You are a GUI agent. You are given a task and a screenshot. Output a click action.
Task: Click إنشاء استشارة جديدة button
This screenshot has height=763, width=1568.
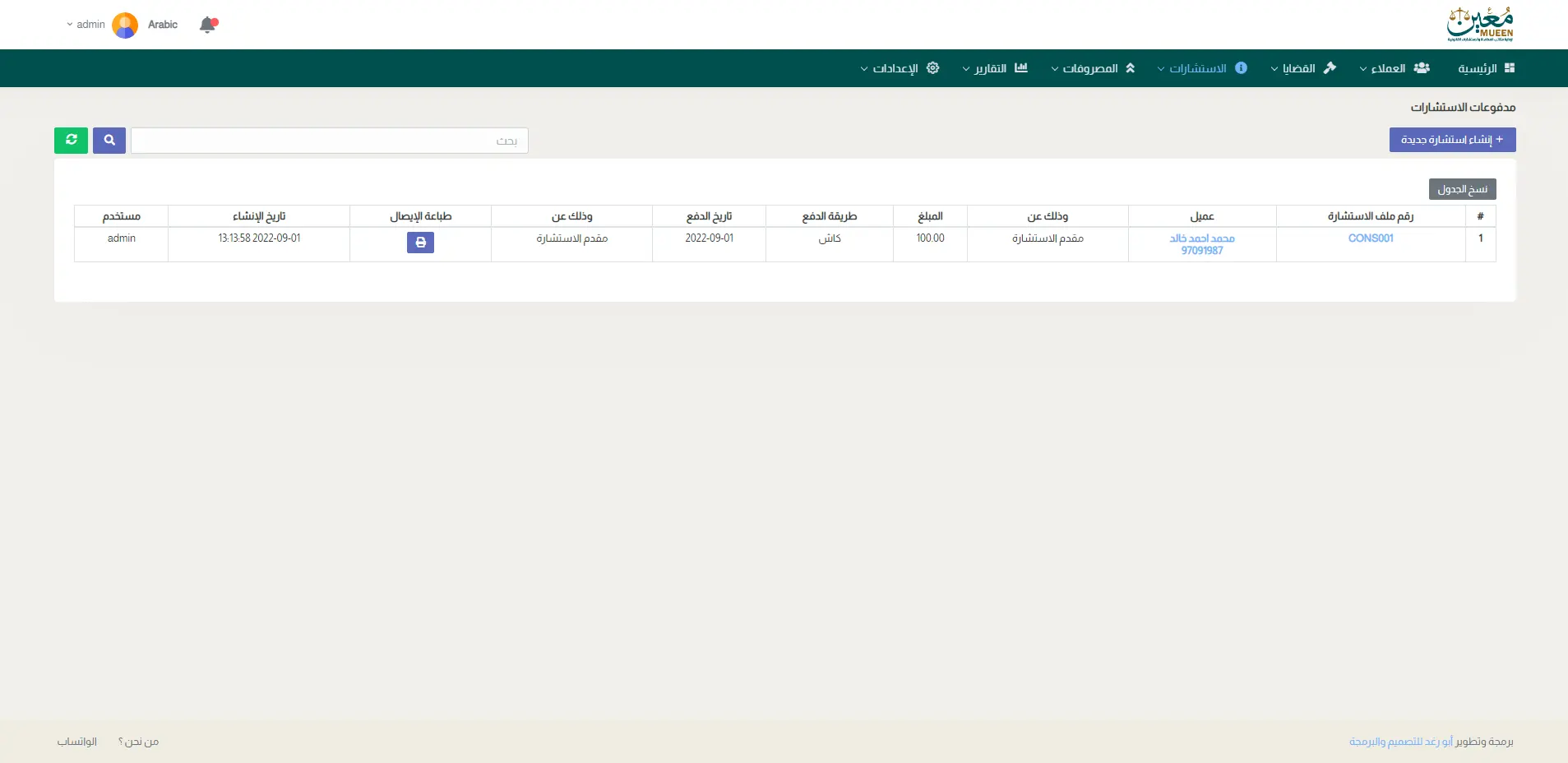(x=1452, y=140)
